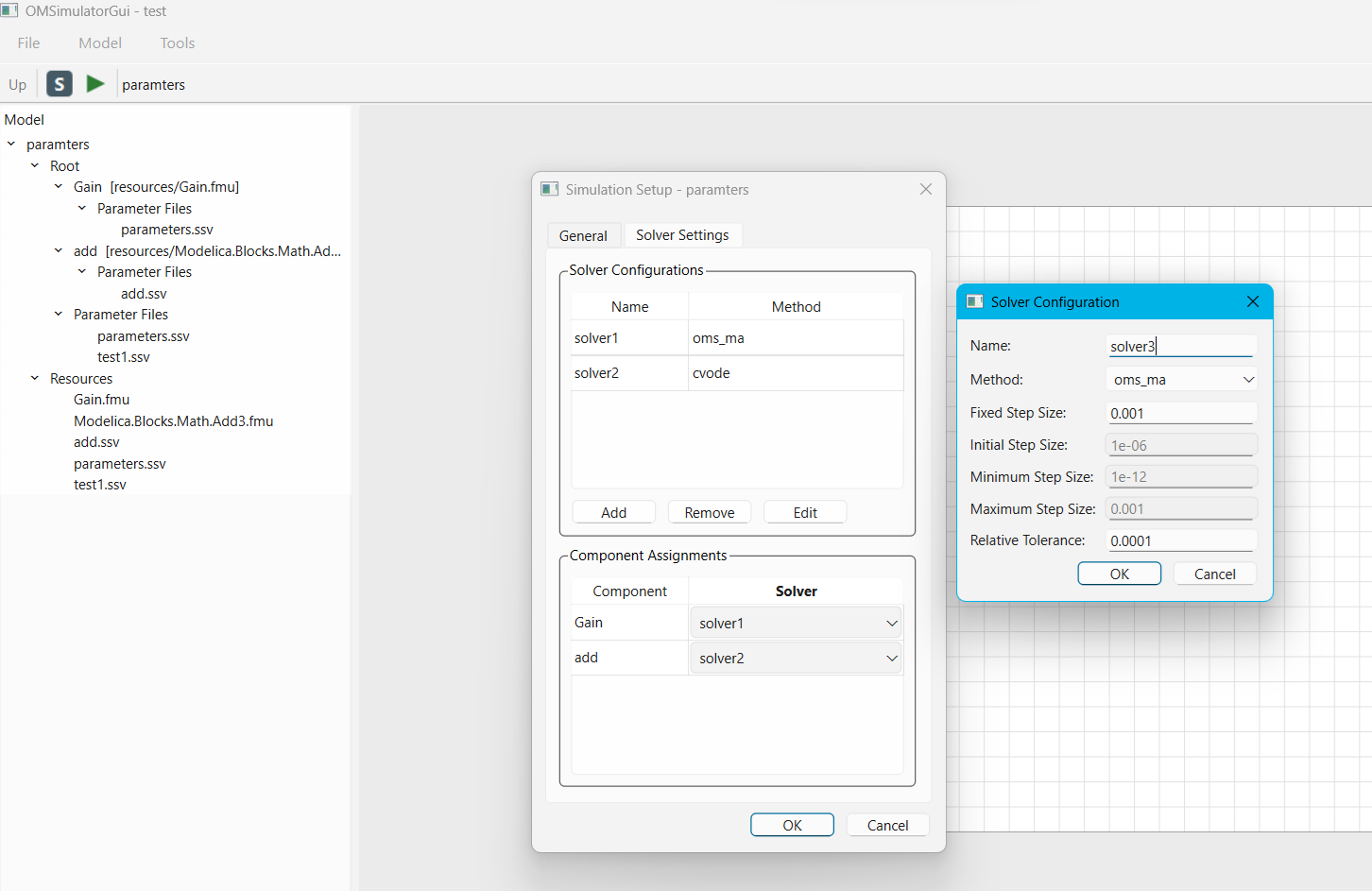
Task: Select the solver1 row in Solver Configurations
Action: coord(737,338)
